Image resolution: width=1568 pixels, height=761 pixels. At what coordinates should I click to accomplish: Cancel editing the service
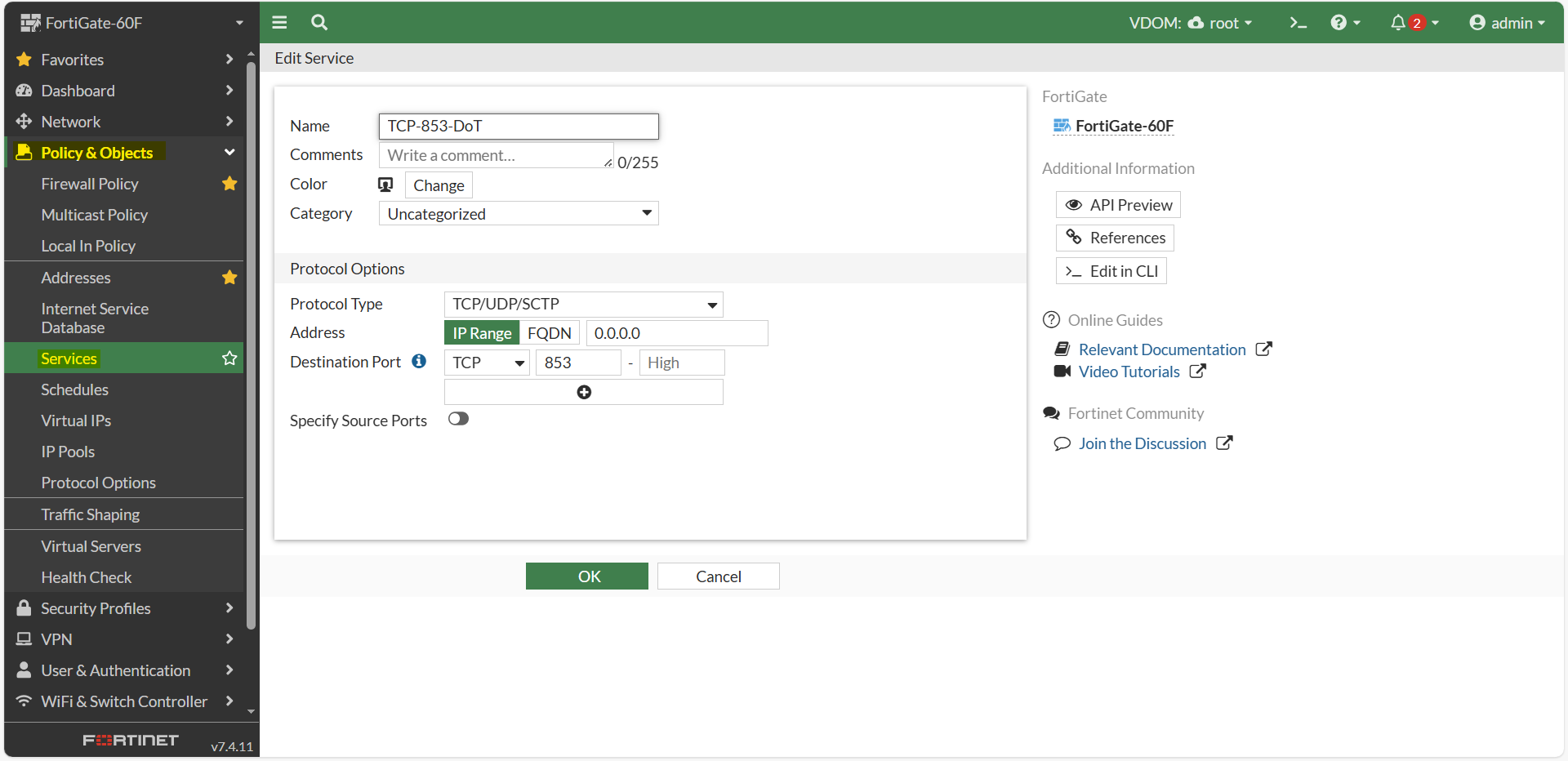[719, 576]
